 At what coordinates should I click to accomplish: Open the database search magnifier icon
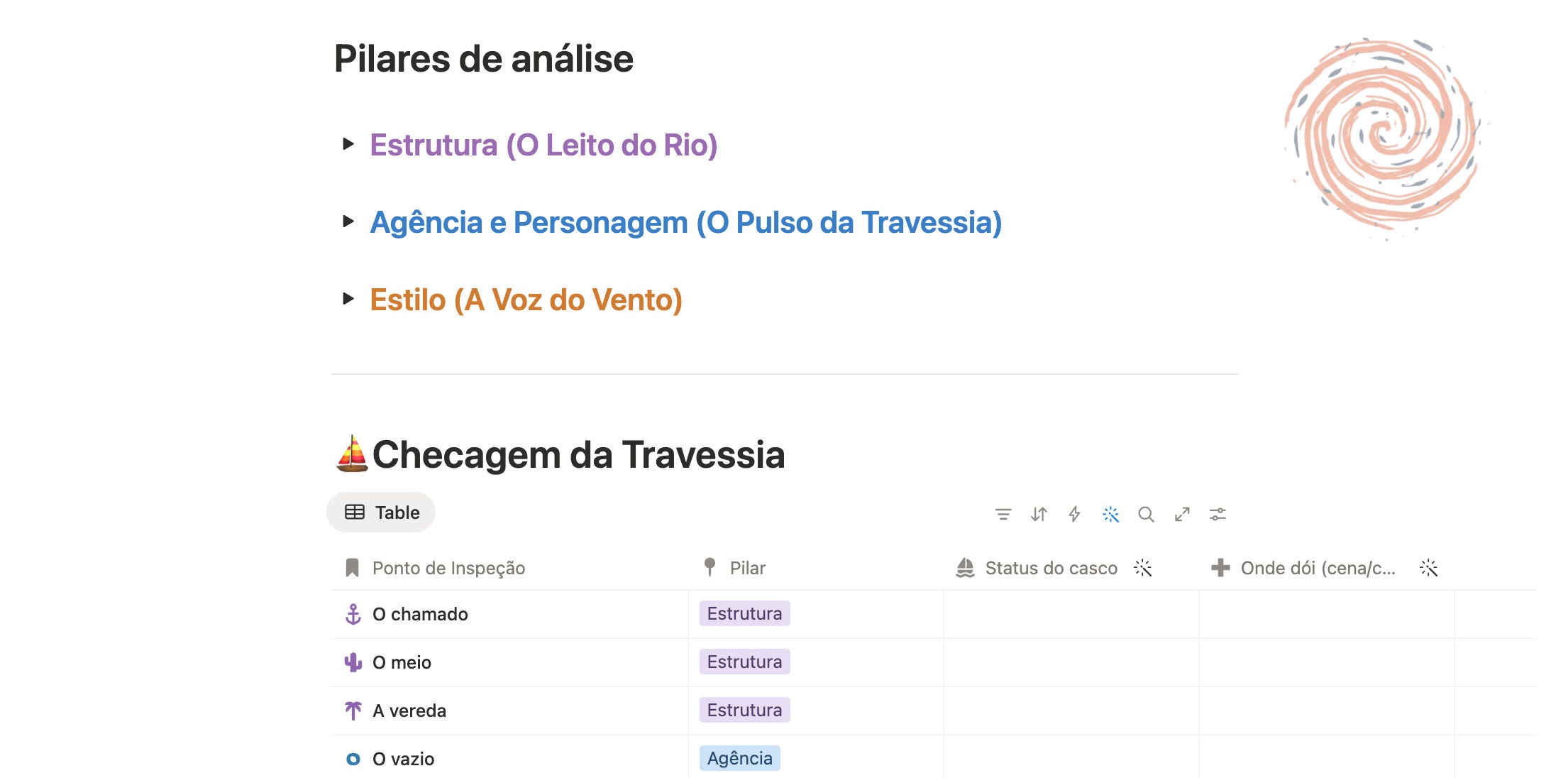[1146, 514]
